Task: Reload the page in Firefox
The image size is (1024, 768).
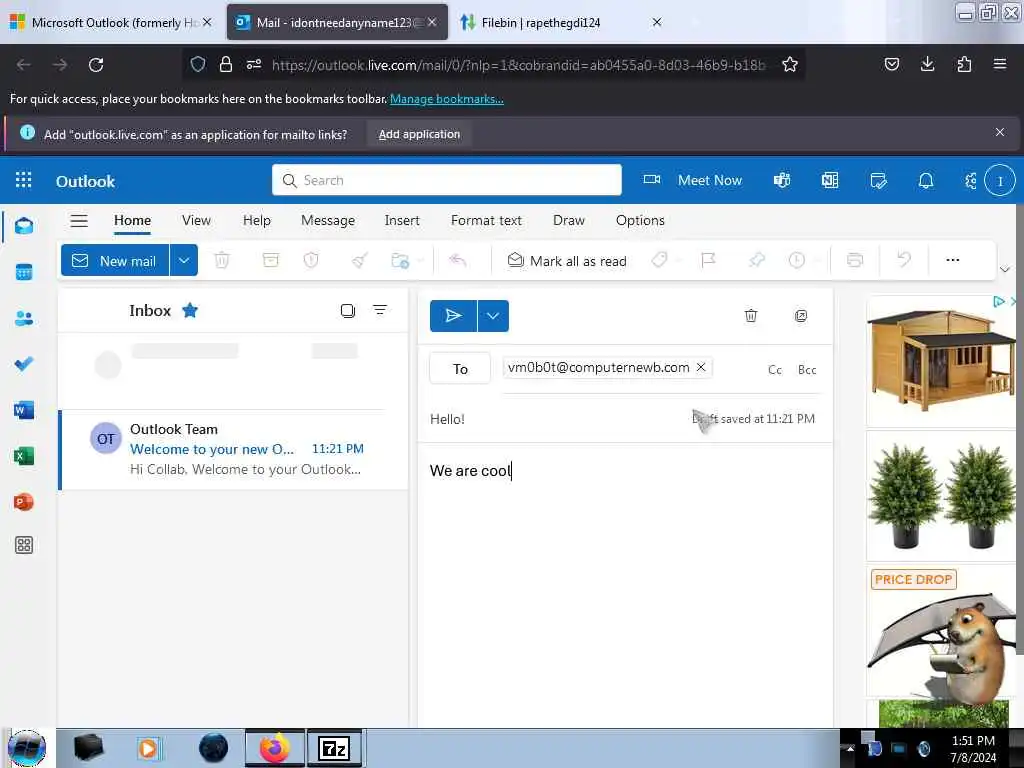Action: 96,64
